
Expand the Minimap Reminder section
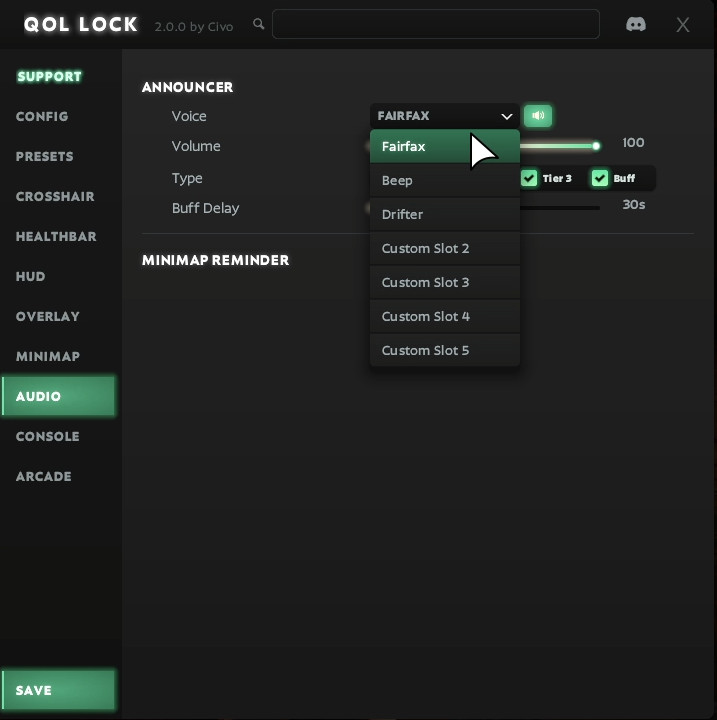(x=215, y=260)
